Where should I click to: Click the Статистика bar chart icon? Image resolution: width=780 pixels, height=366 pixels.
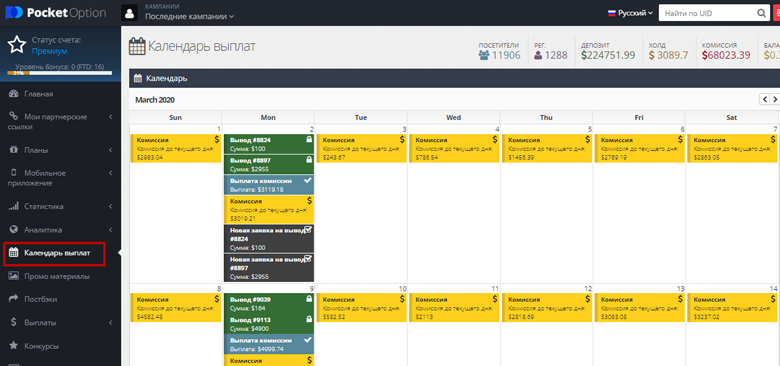point(14,206)
